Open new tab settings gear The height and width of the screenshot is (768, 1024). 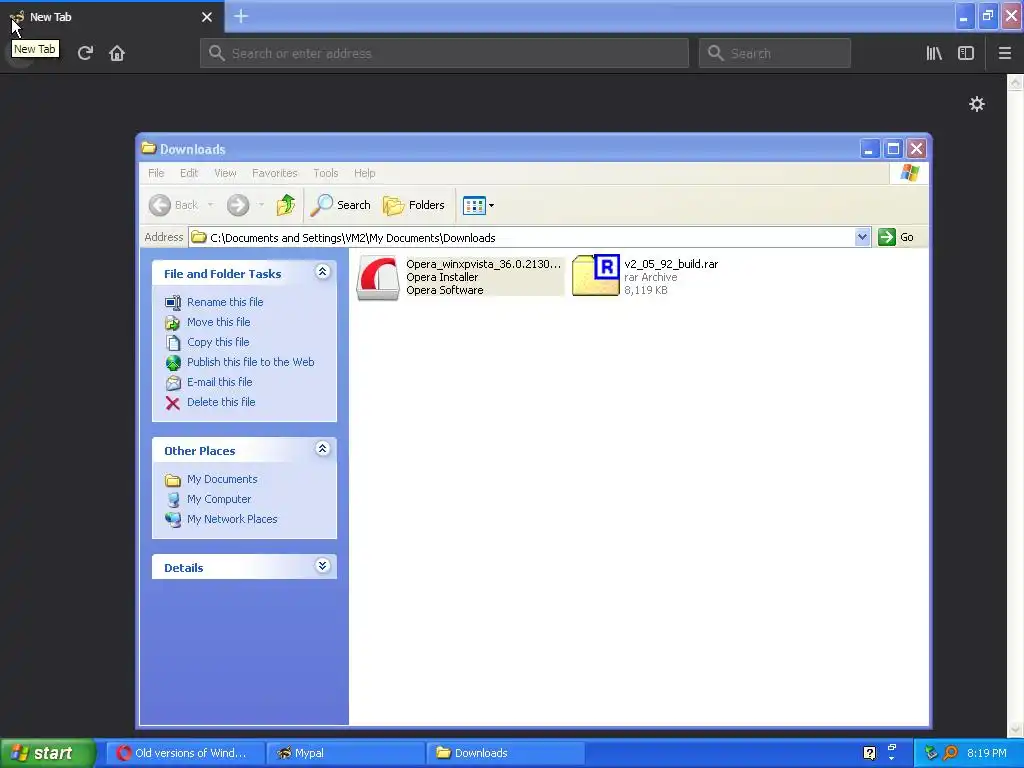[x=977, y=104]
